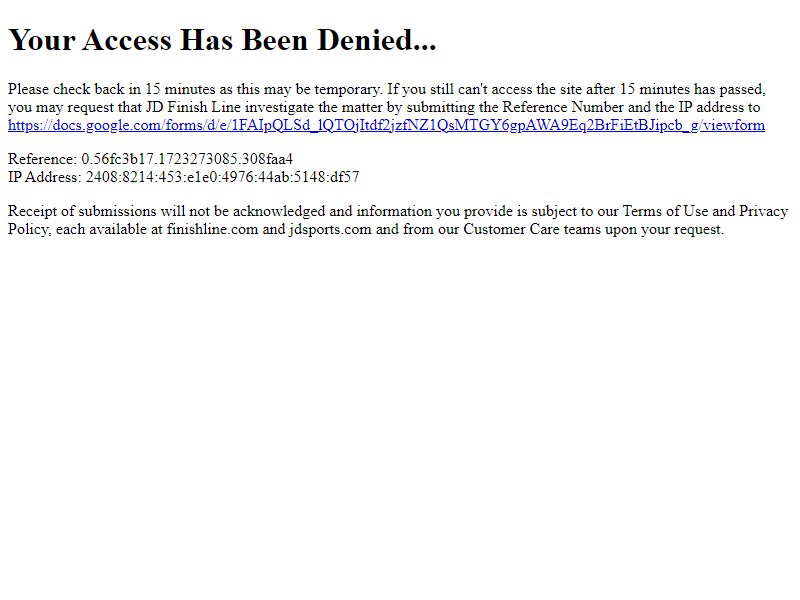Click the words "Reference Number" in first paragraph
The height and width of the screenshot is (600, 800).
[x=563, y=107]
